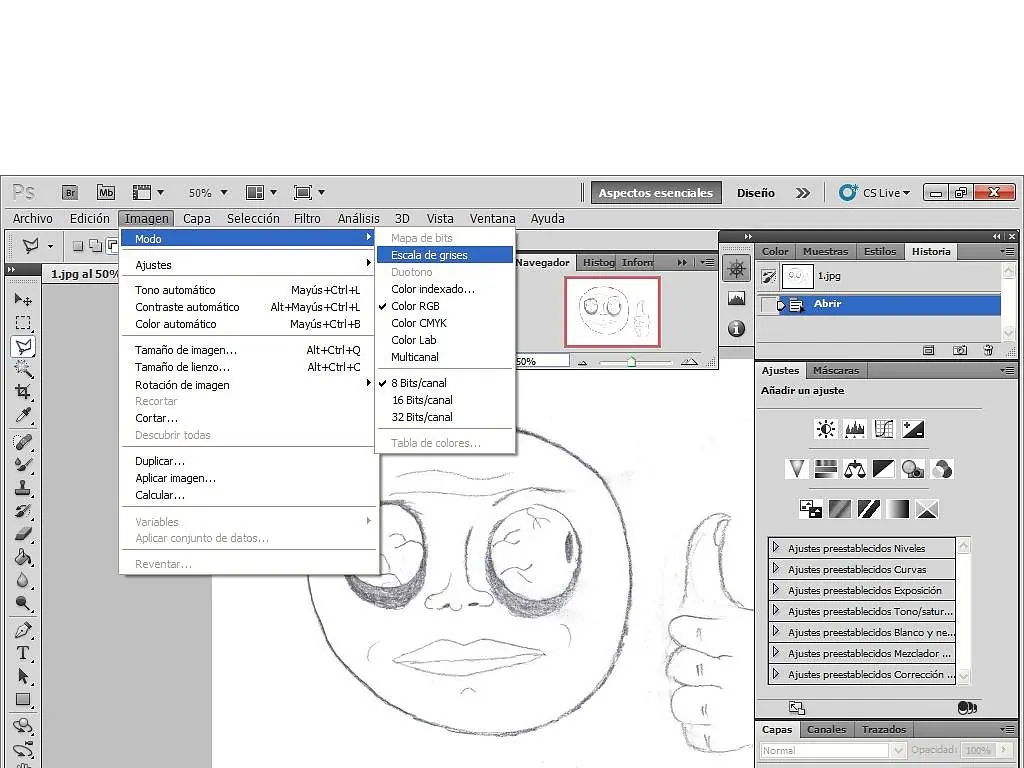1024x768 pixels.
Task: Expand Ajustes preestablecidos Blanco y ne...
Action: 776,631
